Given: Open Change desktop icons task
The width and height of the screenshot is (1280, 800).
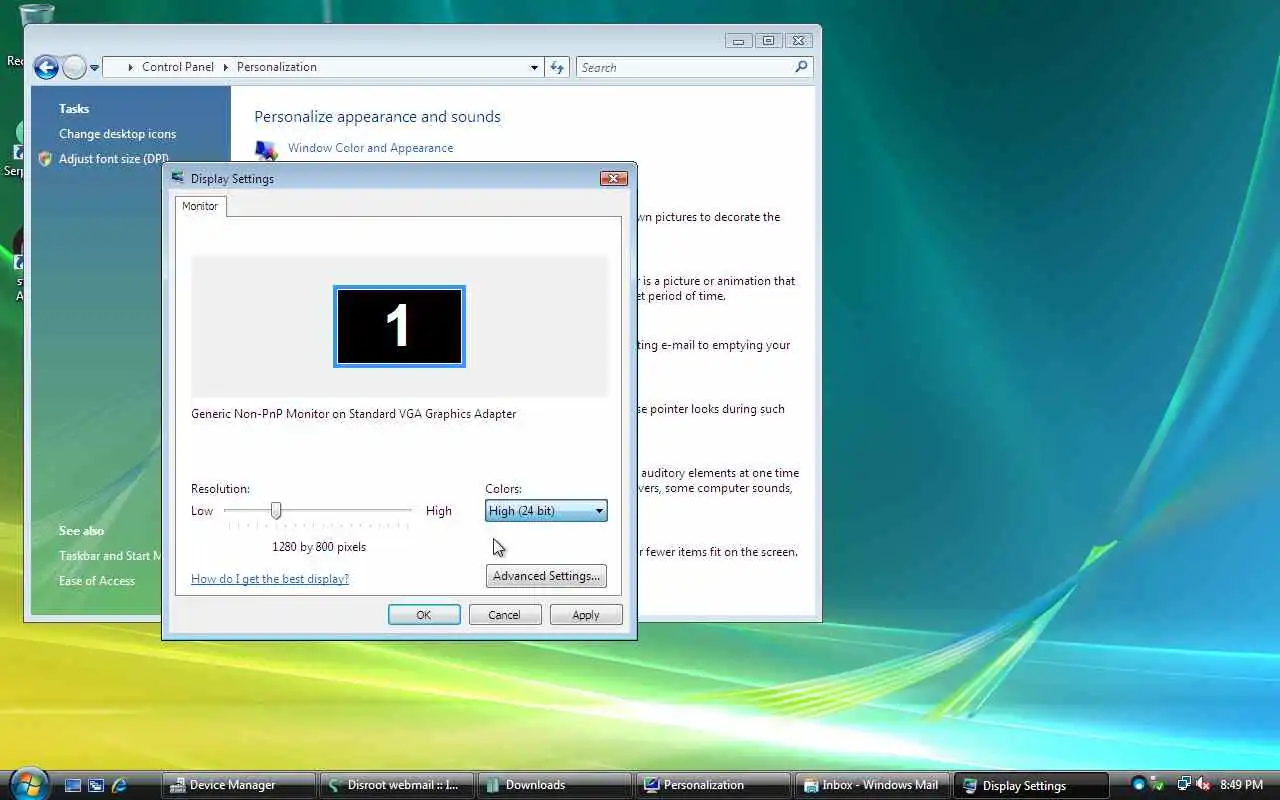Looking at the screenshot, I should coord(117,134).
